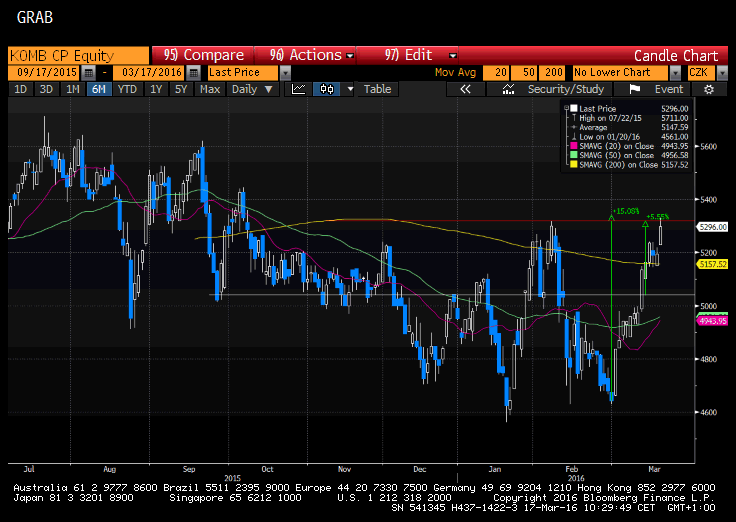
Task: Edit the moving average 50 field
Action: pos(524,73)
